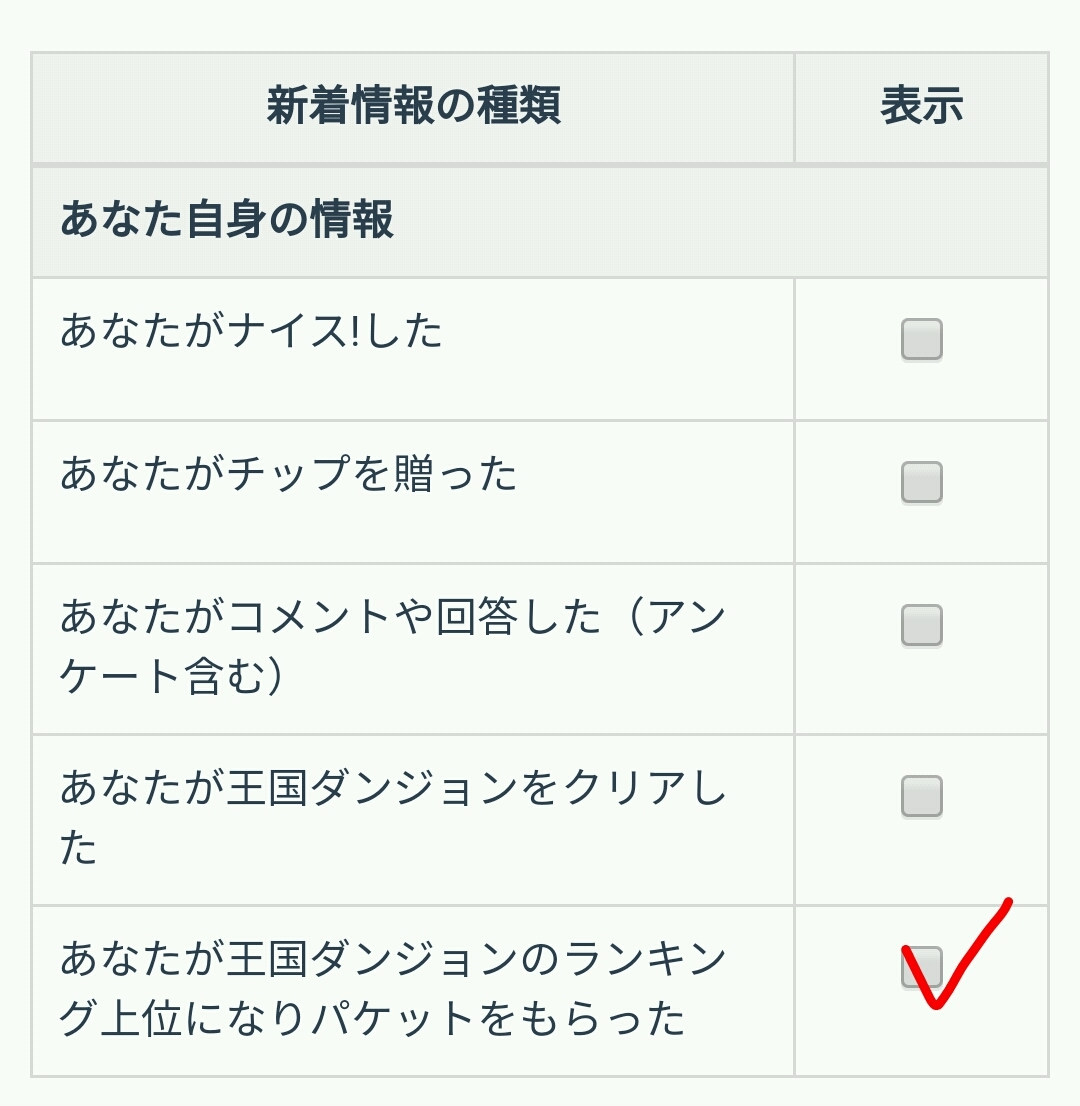
Task: Check the 'あなたがナイス!した' display checkbox
Action: point(921,340)
